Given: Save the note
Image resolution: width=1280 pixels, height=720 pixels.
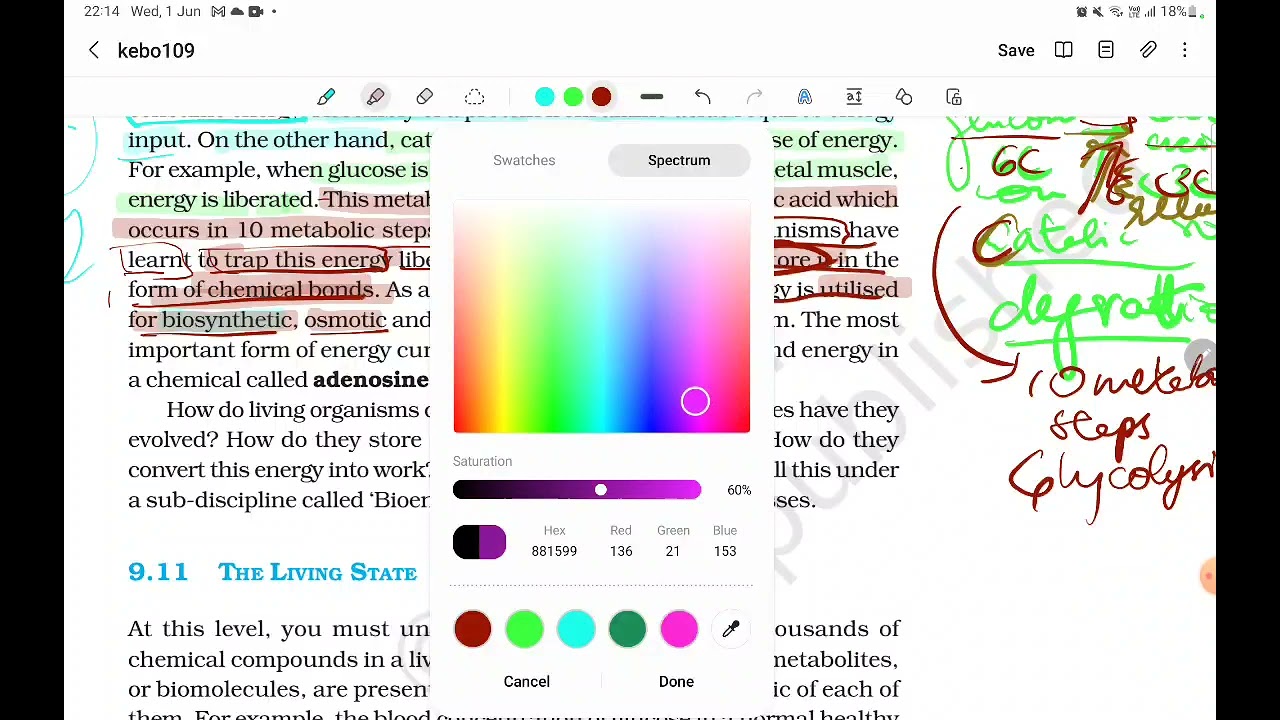Looking at the screenshot, I should pos(1016,50).
